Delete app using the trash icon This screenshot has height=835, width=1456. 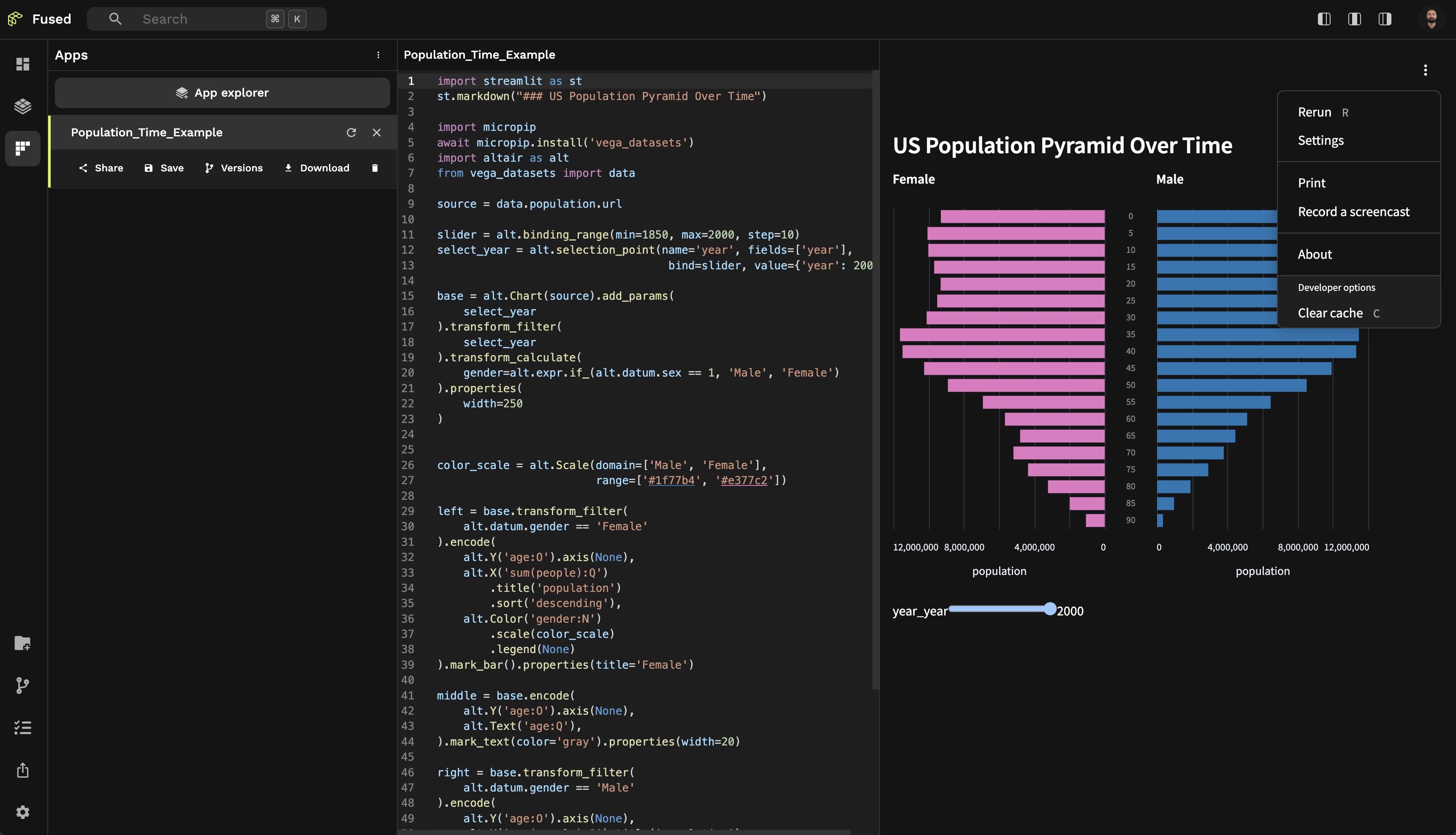[x=375, y=168]
